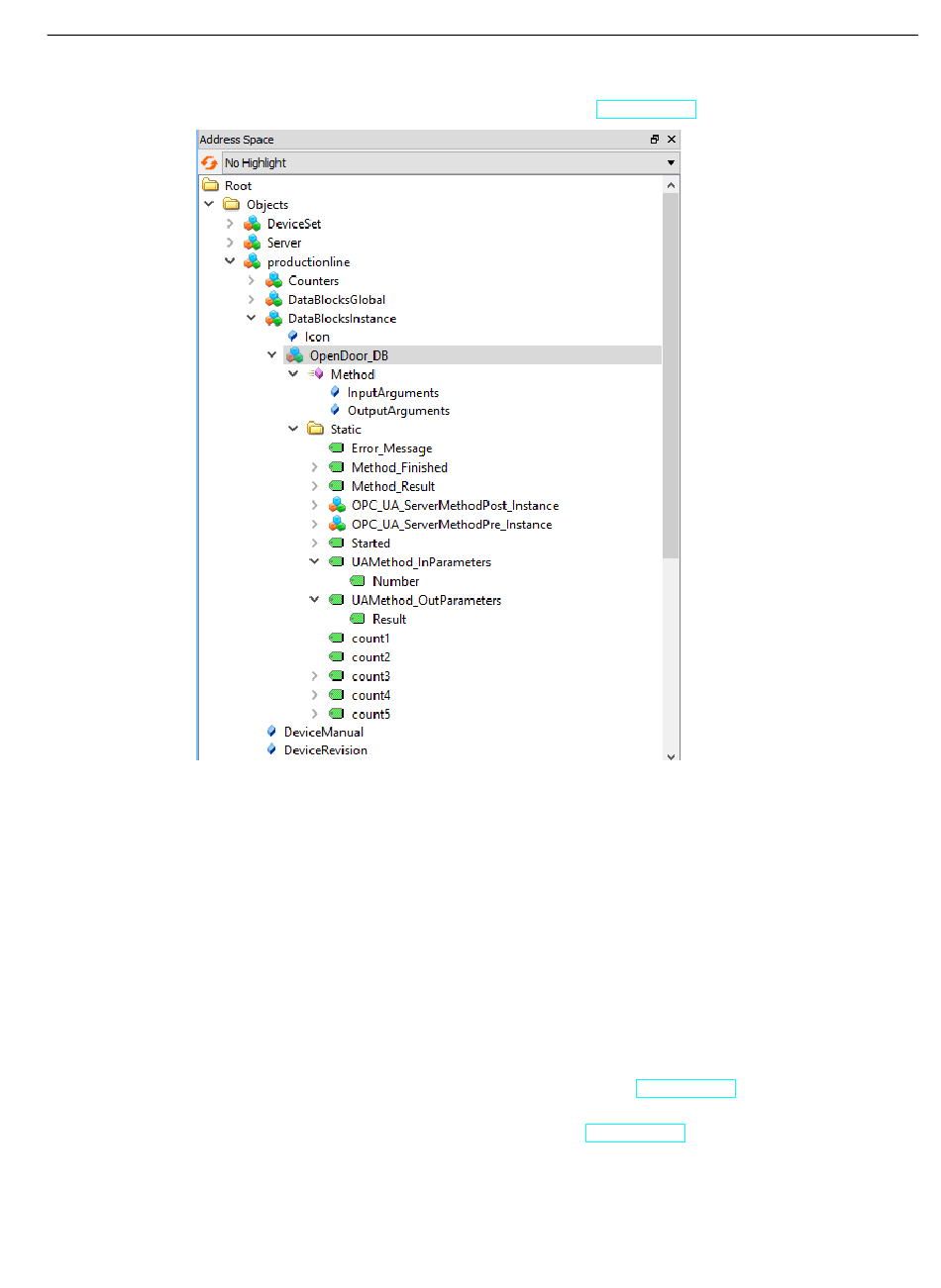
Task: Click the DeviceManual property icon
Action: click(271, 732)
